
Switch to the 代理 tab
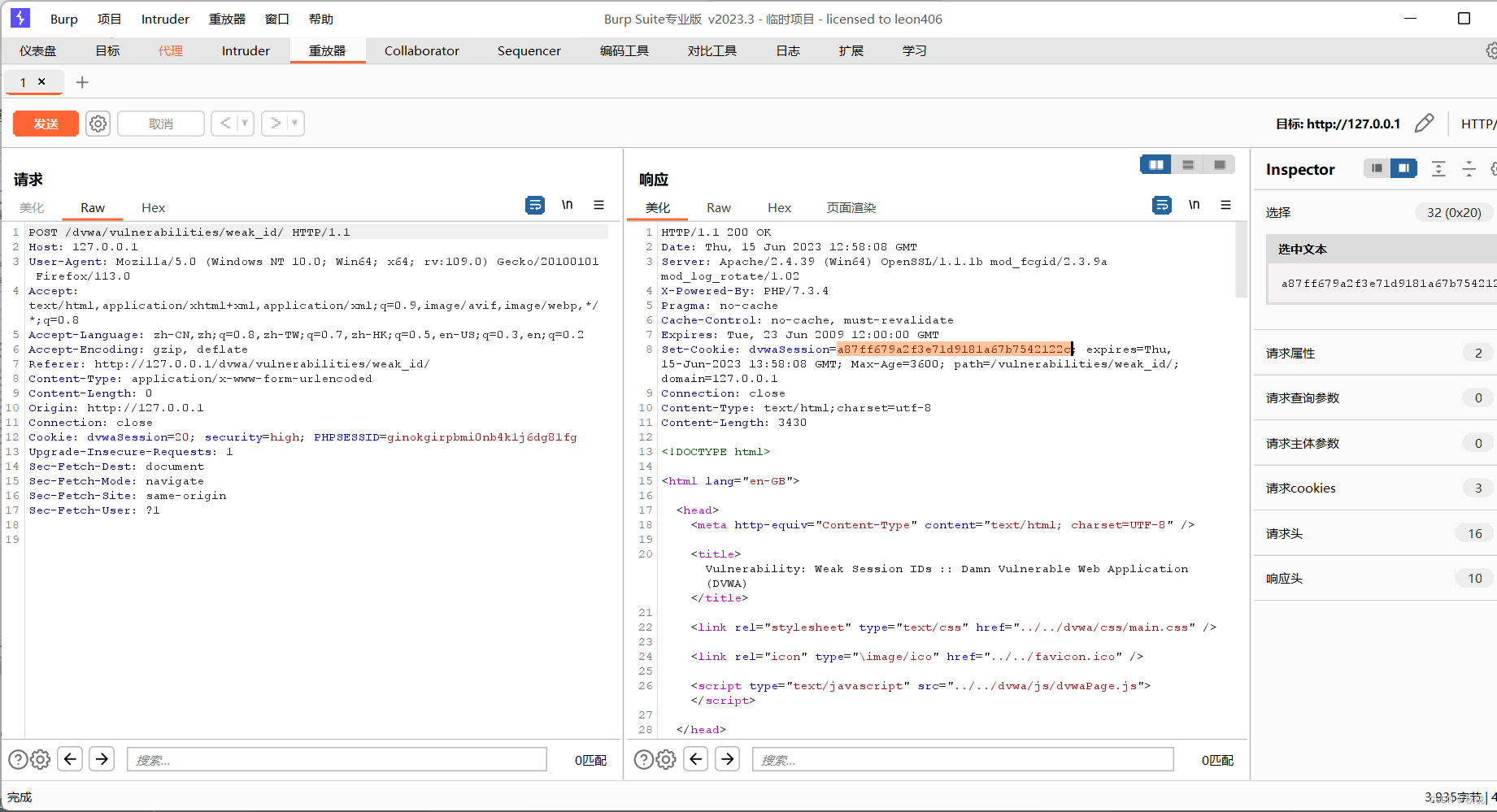tap(171, 50)
